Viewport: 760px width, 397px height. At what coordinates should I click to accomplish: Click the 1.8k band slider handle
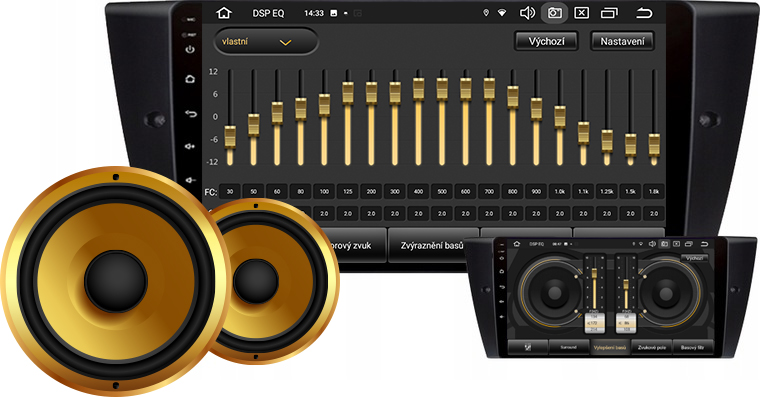(654, 144)
